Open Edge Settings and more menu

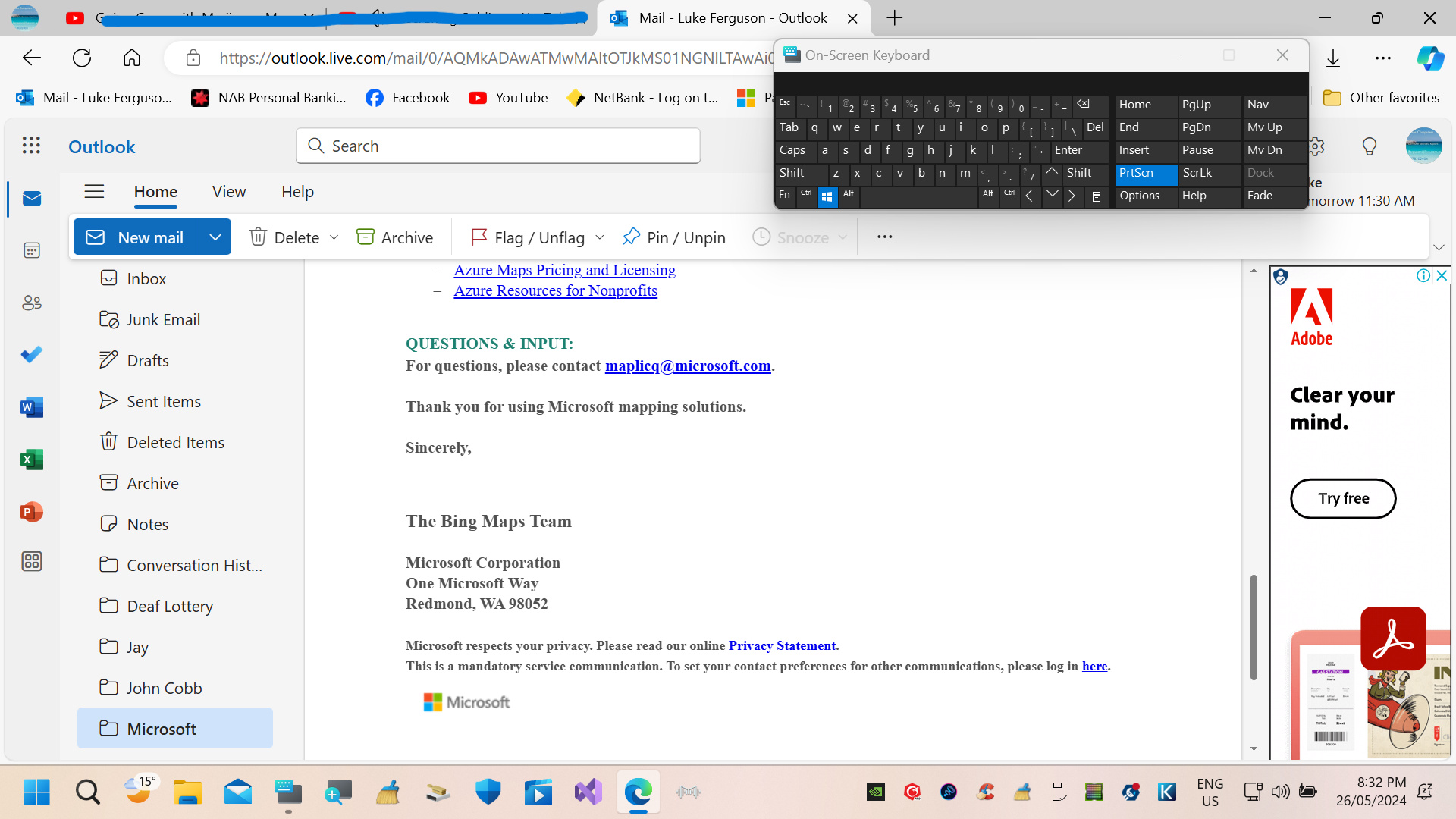pos(1383,58)
